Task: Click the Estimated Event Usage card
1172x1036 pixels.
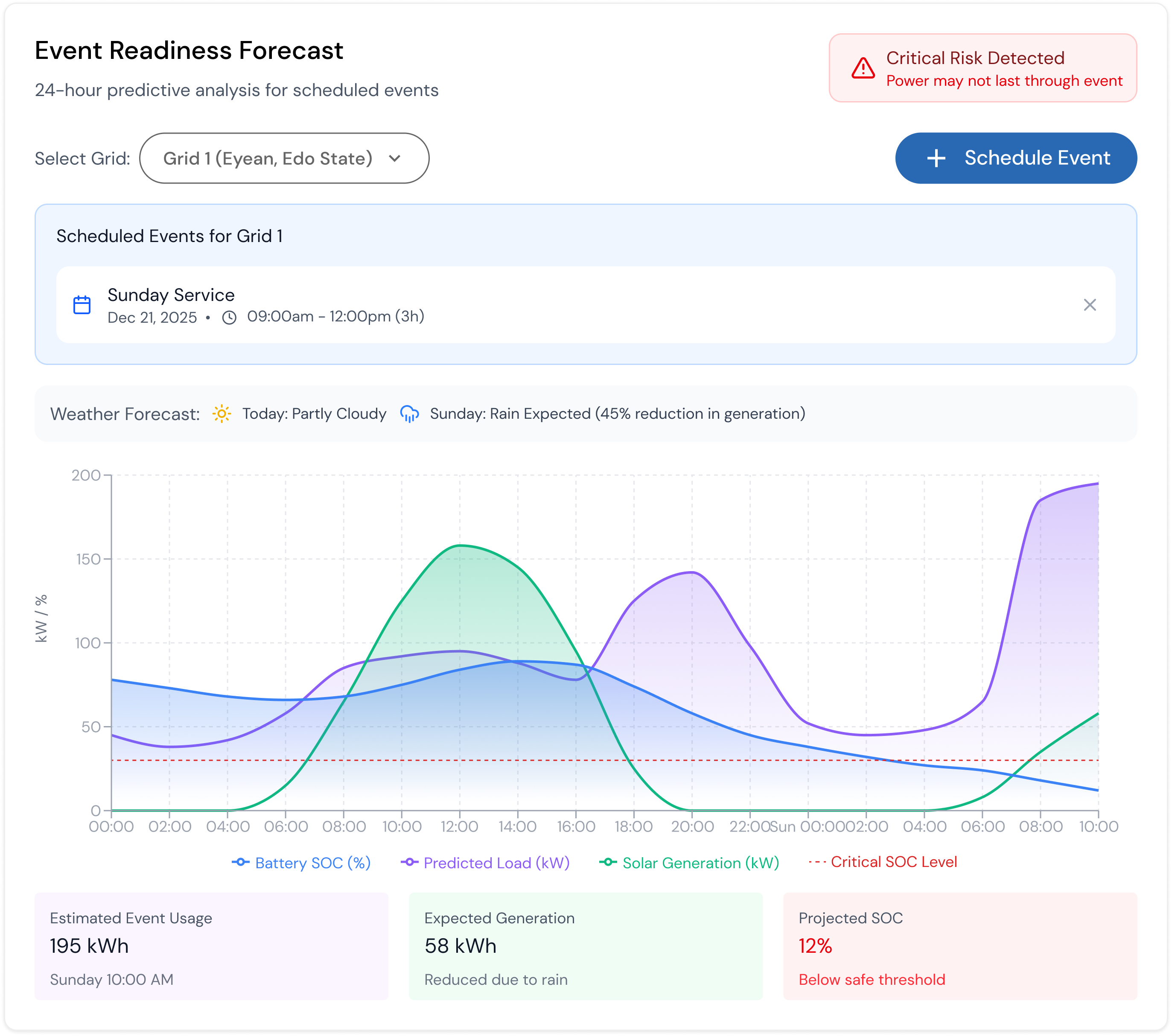Action: tap(212, 946)
